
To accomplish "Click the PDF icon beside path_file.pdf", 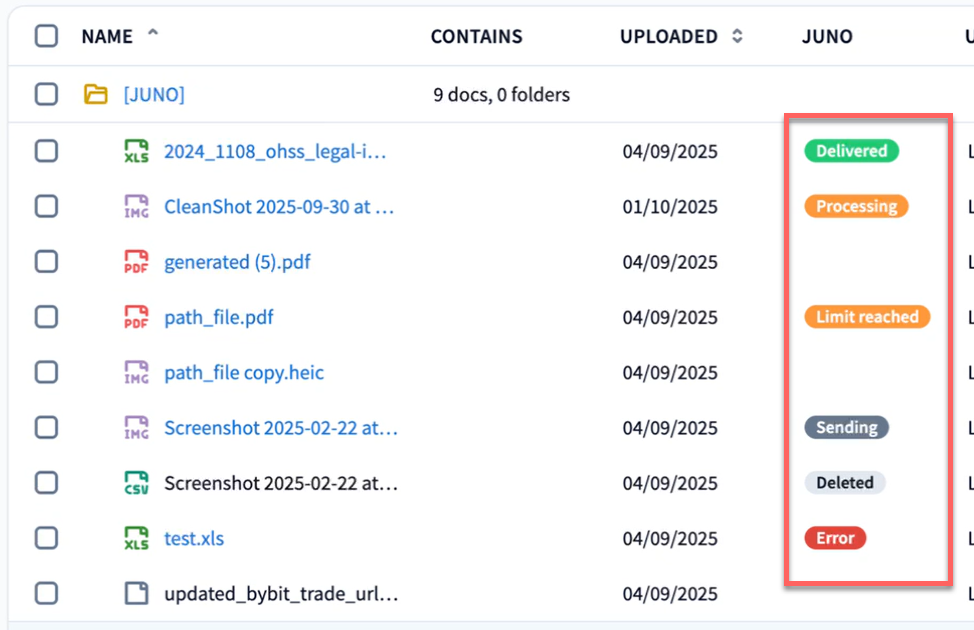I will tap(136, 318).
